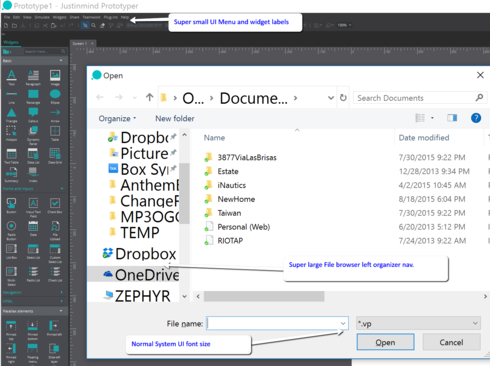Refresh the Documents folder listing
The width and height of the screenshot is (490, 366).
pos(343,98)
